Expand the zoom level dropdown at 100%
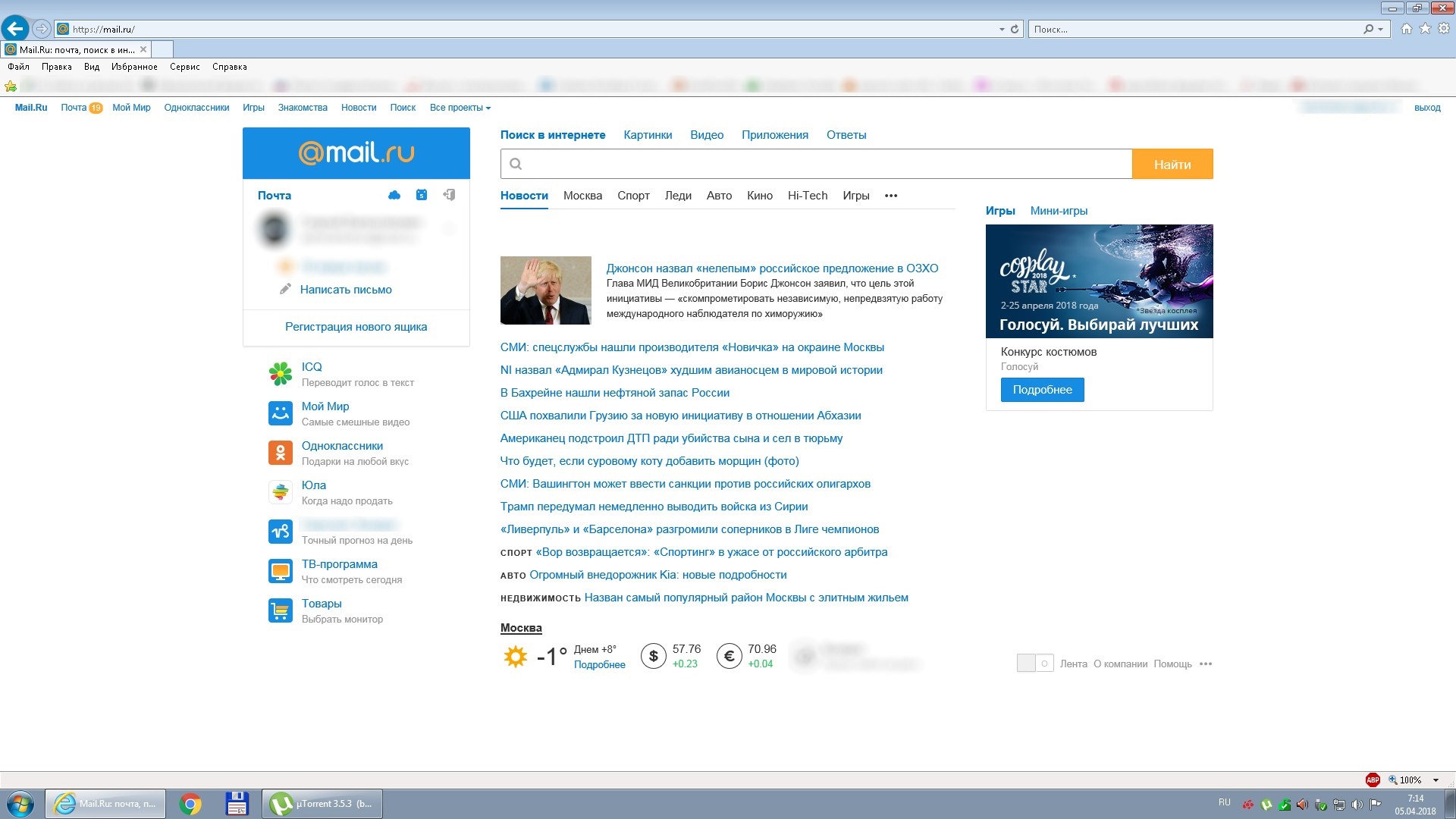 click(1436, 780)
